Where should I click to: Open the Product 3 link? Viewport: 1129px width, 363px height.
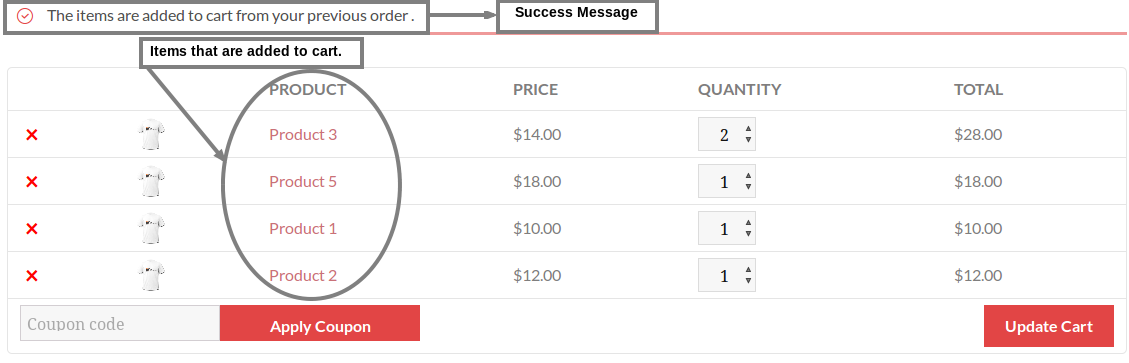coord(303,135)
